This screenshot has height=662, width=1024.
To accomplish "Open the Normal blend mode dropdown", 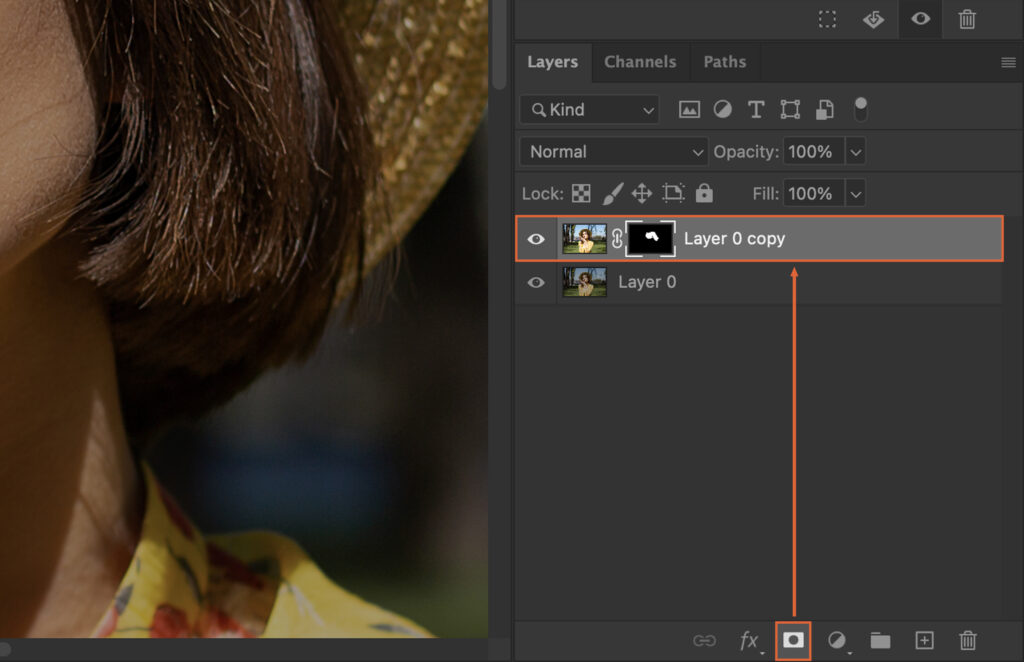I will [x=612, y=151].
